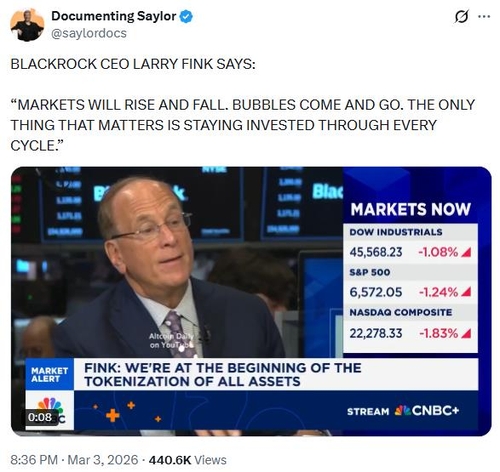
Task: Click the 440.6K Views count
Action: 187,460
